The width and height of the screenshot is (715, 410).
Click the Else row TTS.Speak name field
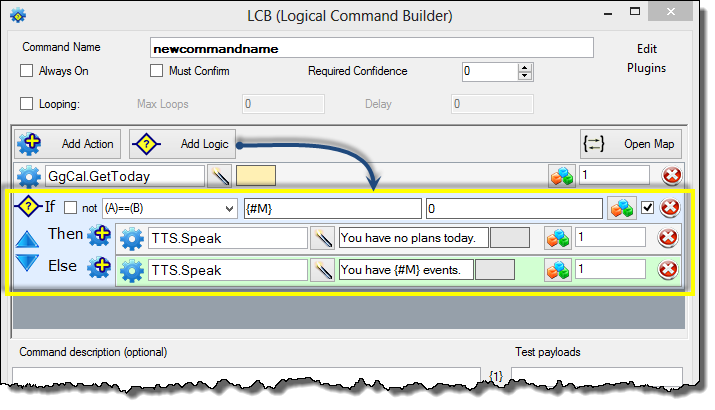click(x=228, y=270)
